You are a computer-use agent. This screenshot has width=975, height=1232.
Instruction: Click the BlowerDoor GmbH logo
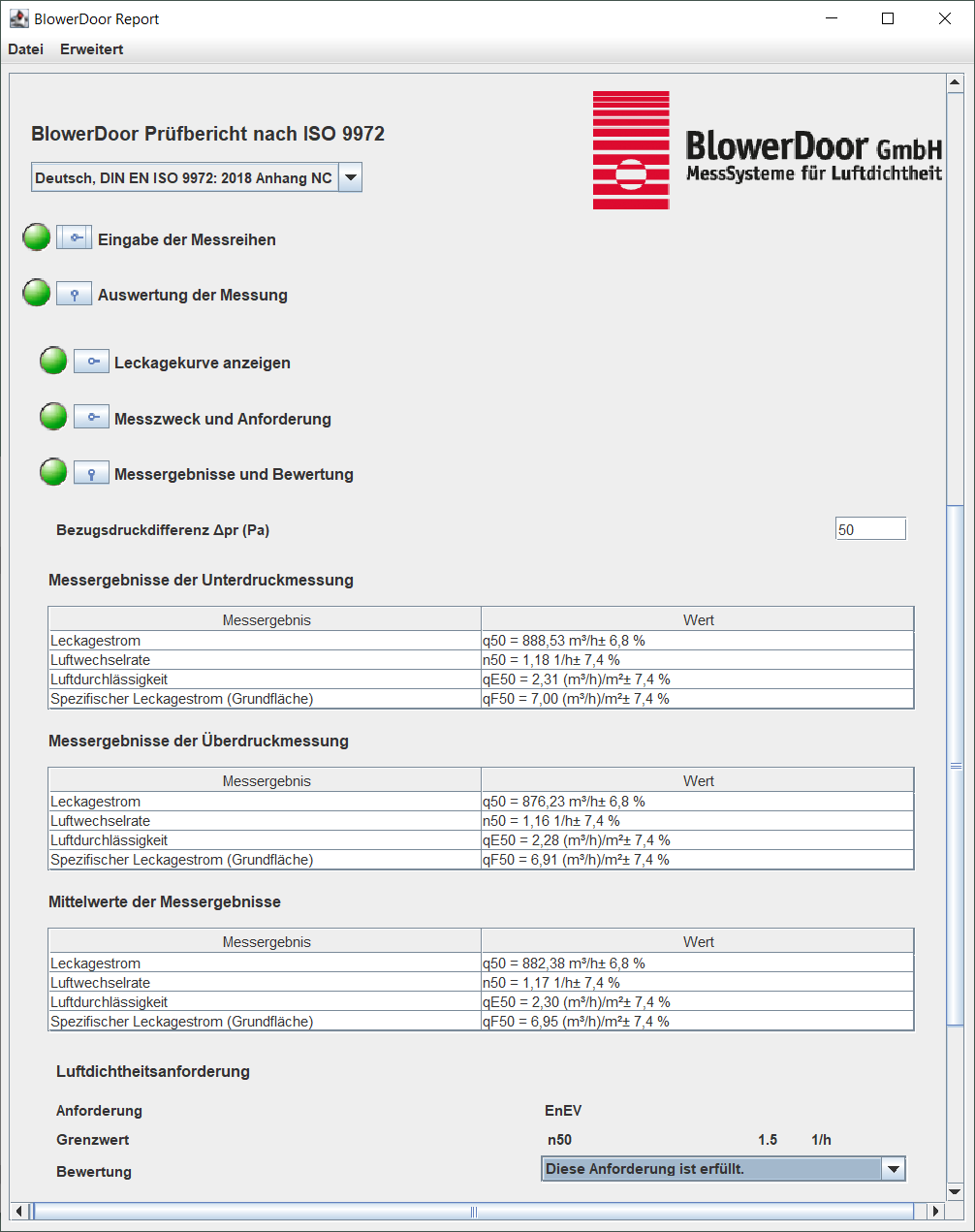768,150
